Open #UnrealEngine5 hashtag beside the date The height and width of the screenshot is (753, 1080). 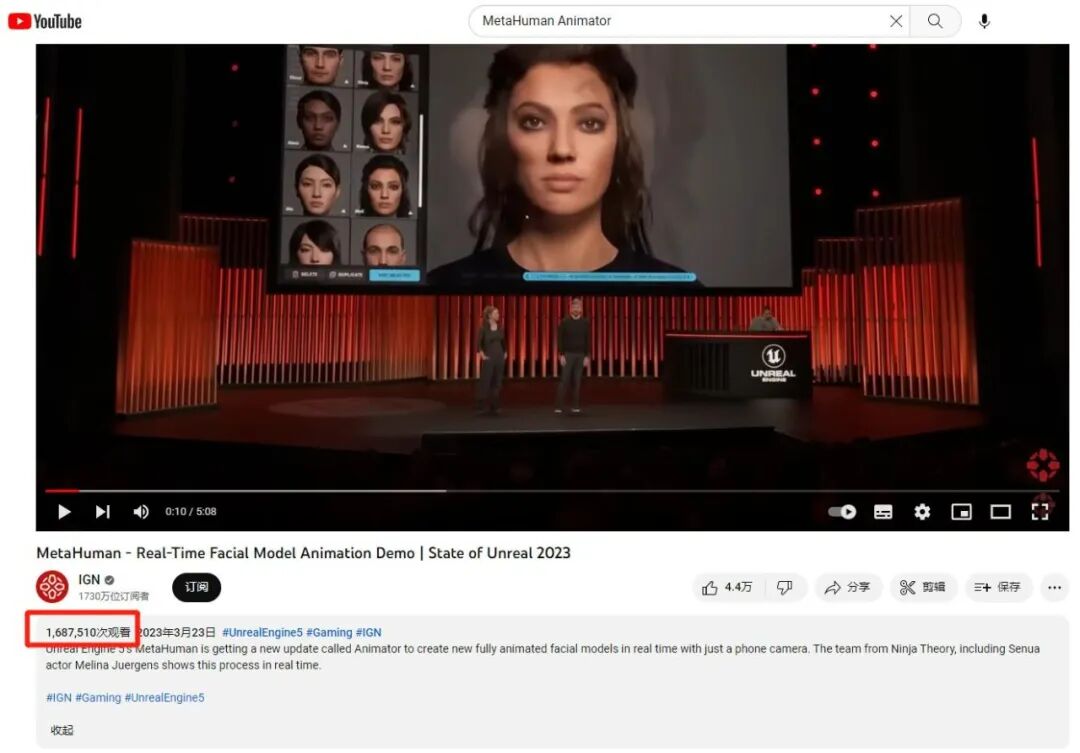(262, 632)
